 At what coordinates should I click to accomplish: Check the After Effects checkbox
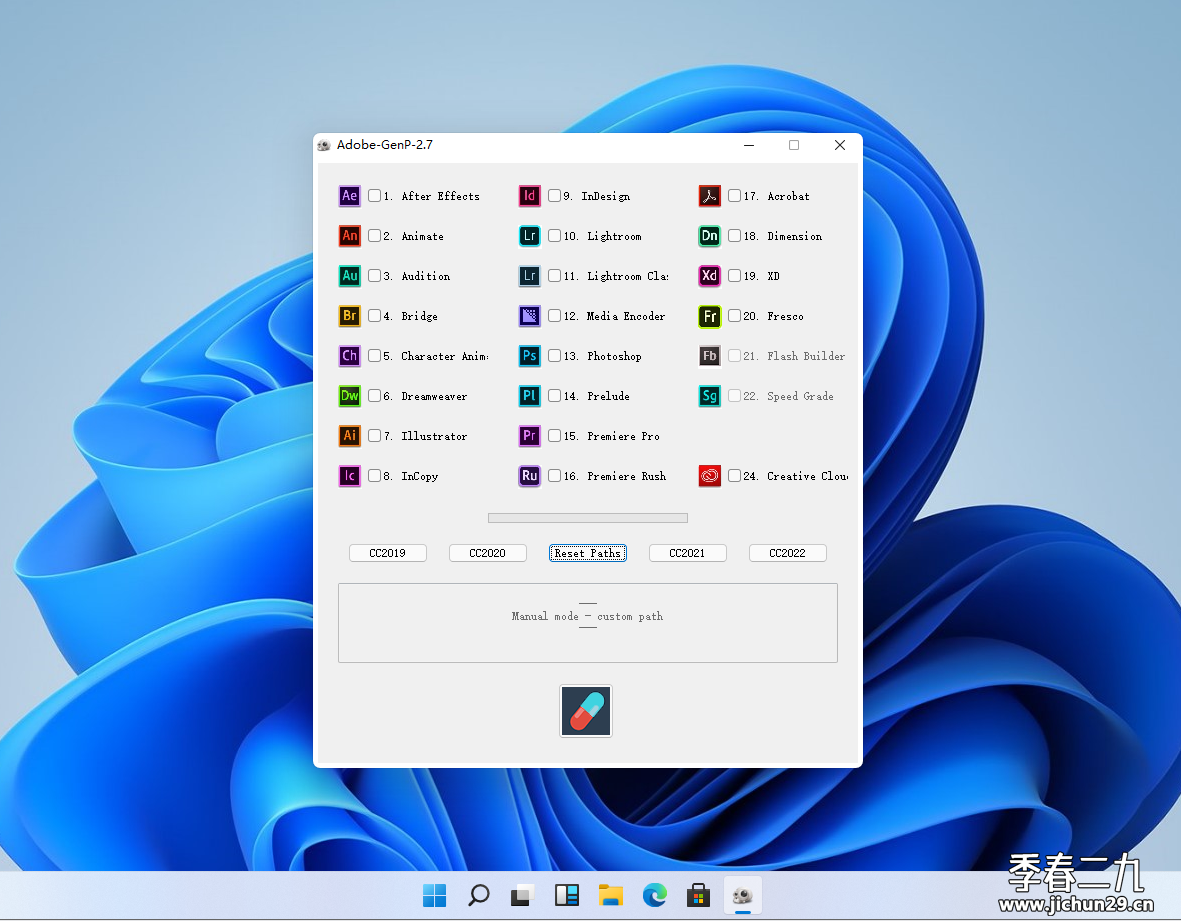click(374, 196)
